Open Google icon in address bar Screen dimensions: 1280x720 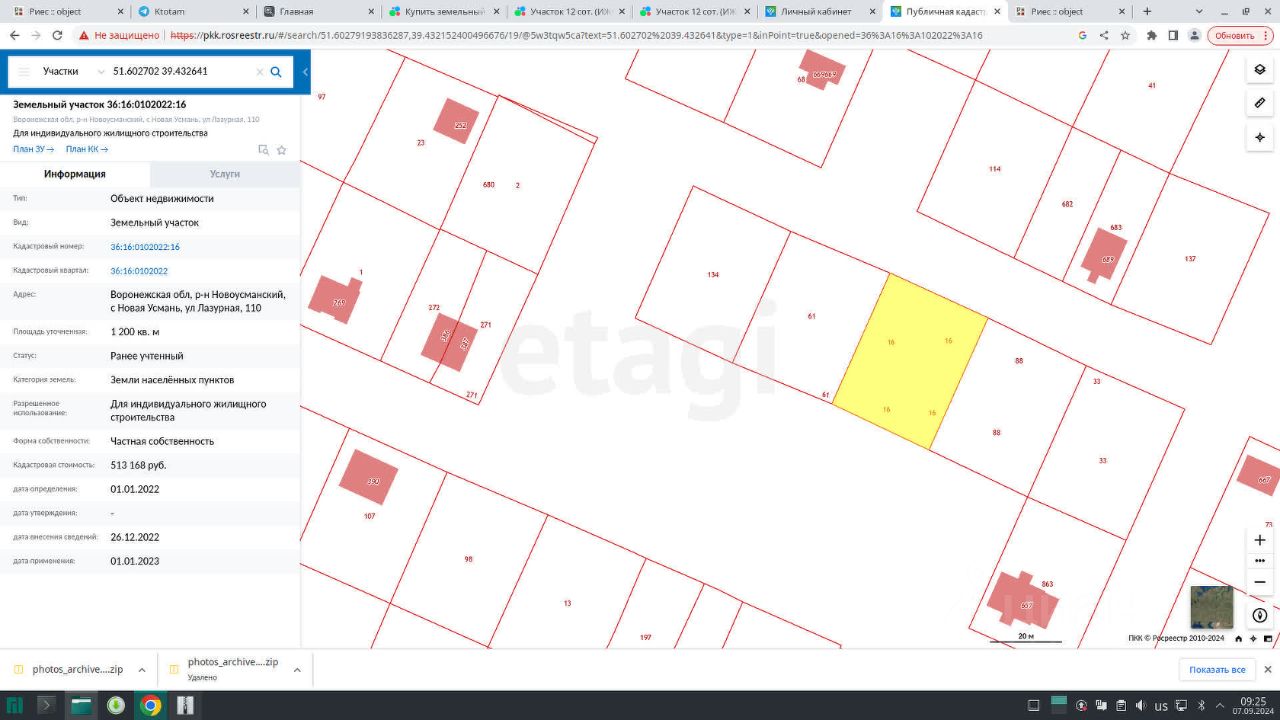point(1082,35)
